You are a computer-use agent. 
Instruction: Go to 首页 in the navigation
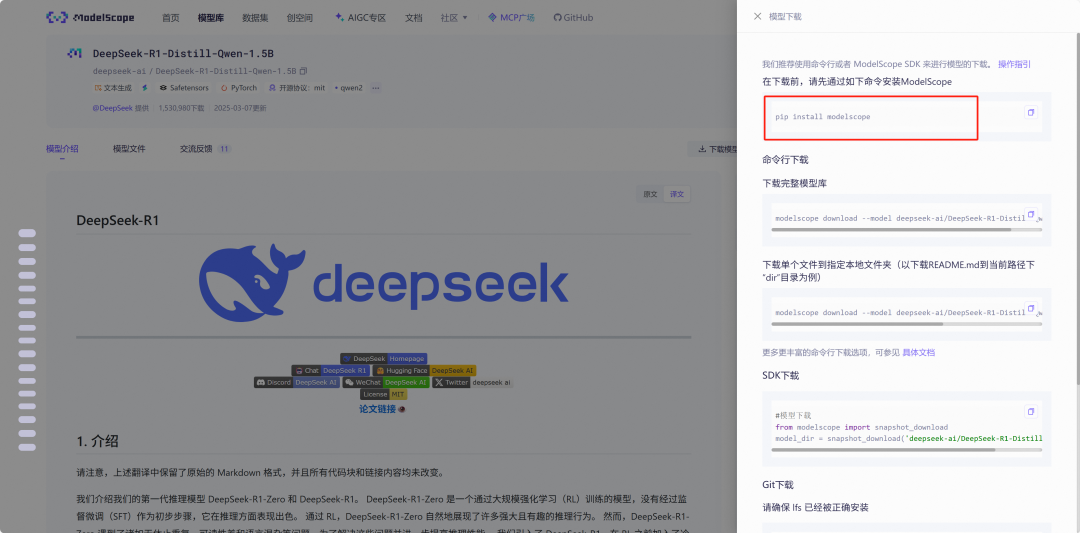tap(171, 18)
